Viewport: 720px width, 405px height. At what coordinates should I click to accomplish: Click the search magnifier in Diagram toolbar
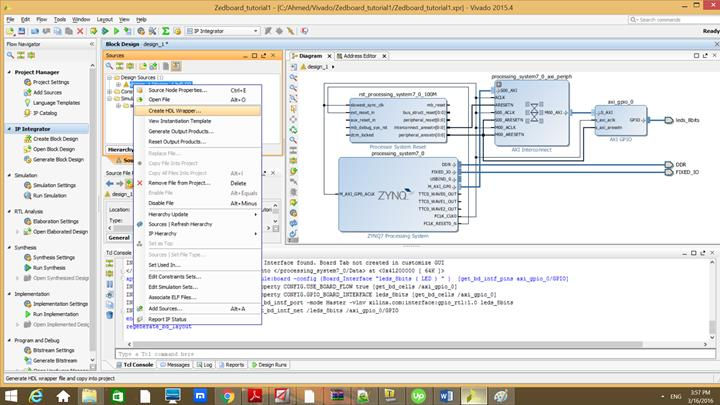(x=293, y=140)
